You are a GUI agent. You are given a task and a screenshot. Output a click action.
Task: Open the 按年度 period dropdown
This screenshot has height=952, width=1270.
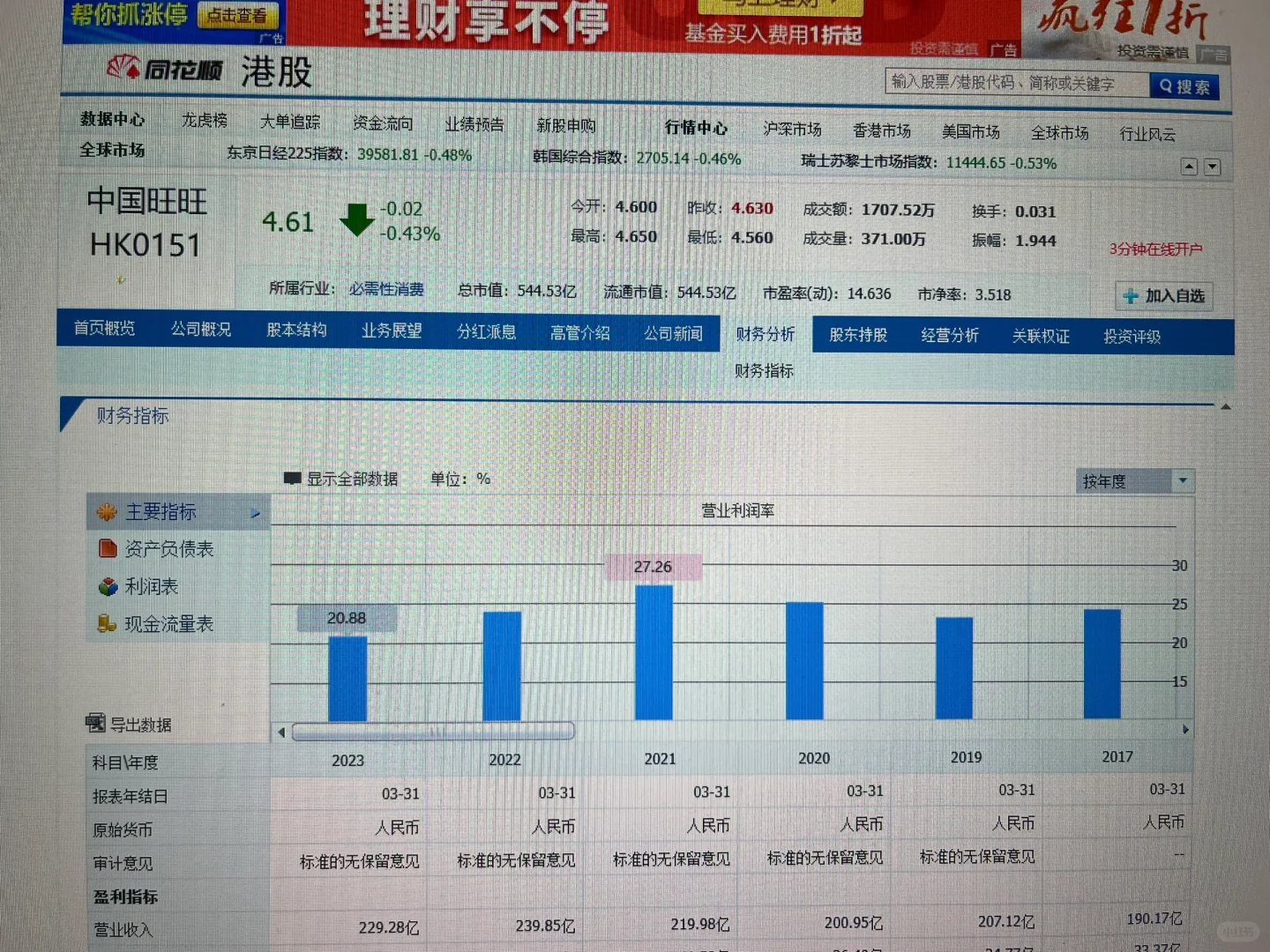(x=1135, y=481)
